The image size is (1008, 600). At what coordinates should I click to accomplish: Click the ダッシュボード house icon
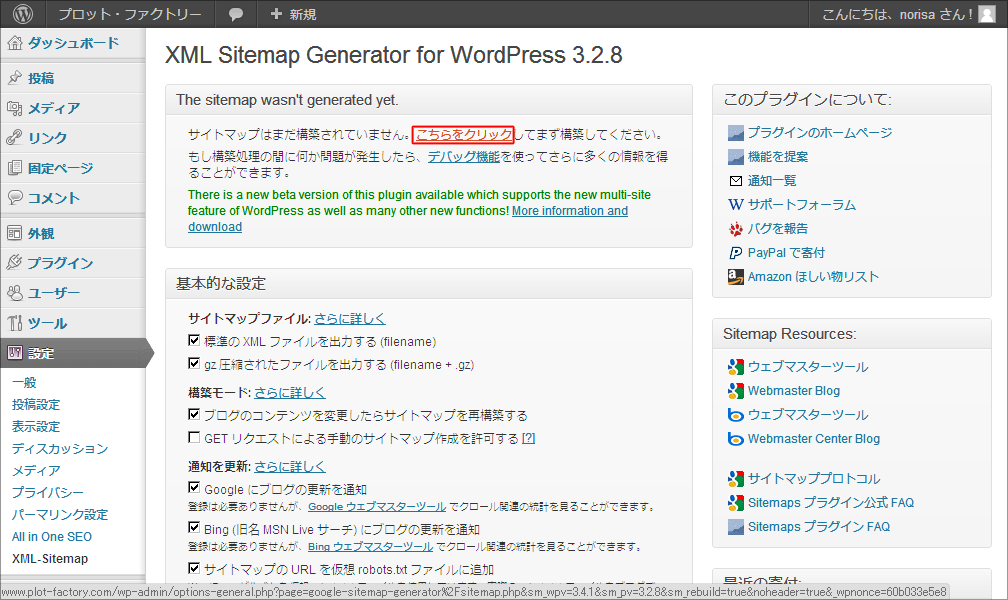coord(14,43)
